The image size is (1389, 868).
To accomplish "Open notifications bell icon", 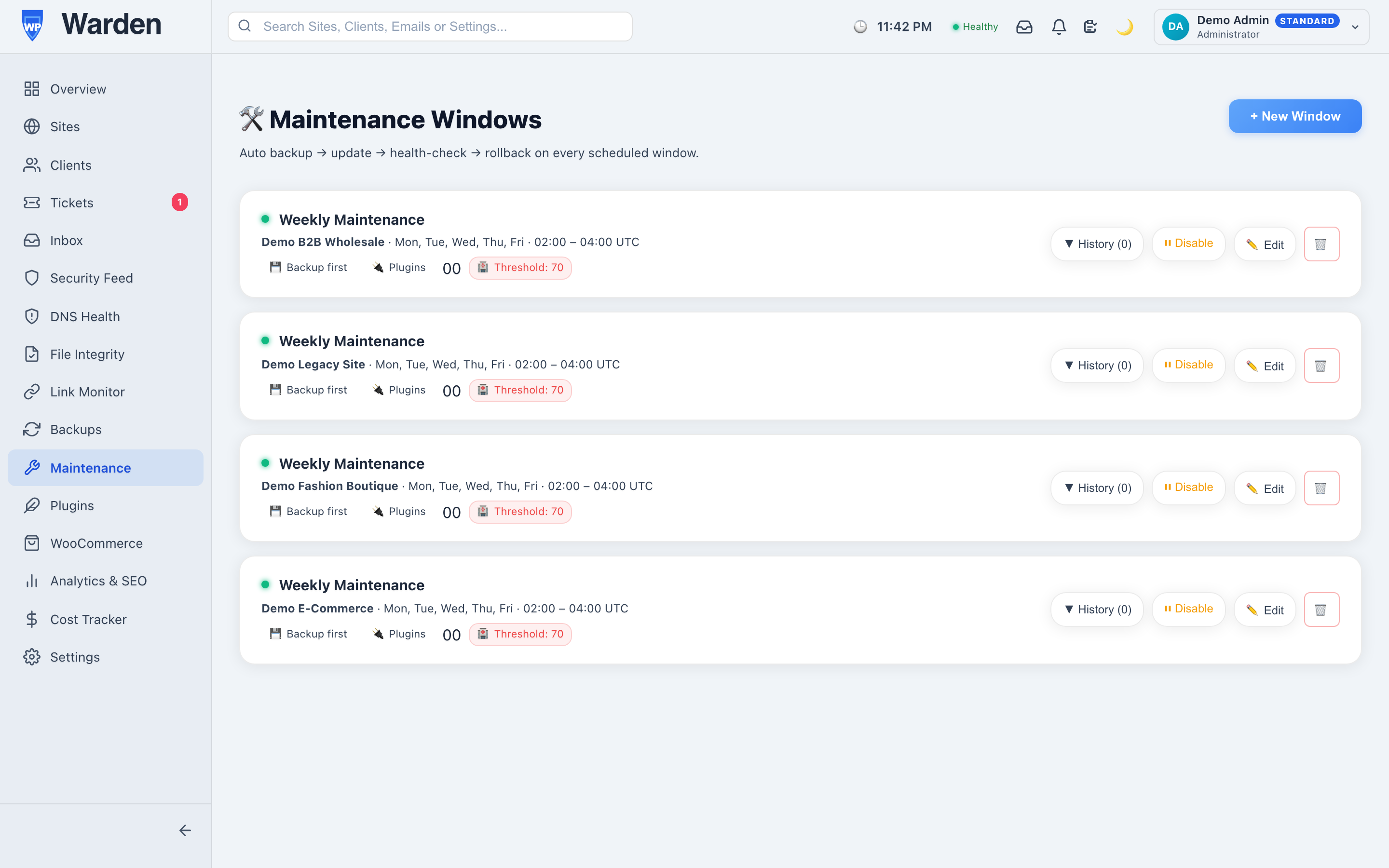I will click(x=1059, y=27).
